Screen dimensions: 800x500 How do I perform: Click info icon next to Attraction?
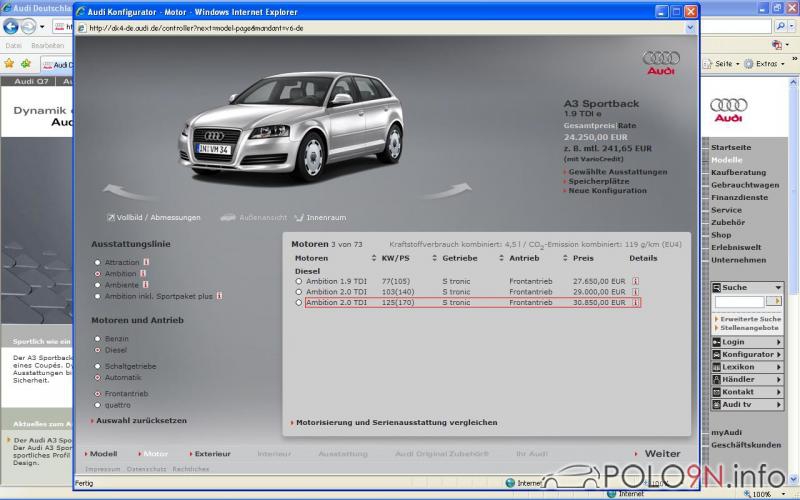pyautogui.click(x=146, y=262)
